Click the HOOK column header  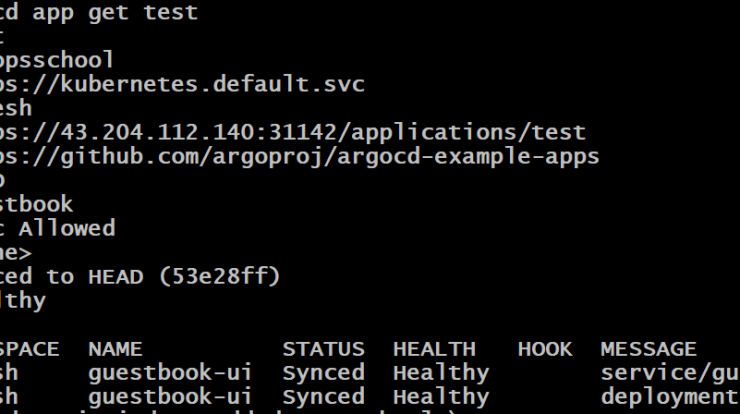coord(545,349)
